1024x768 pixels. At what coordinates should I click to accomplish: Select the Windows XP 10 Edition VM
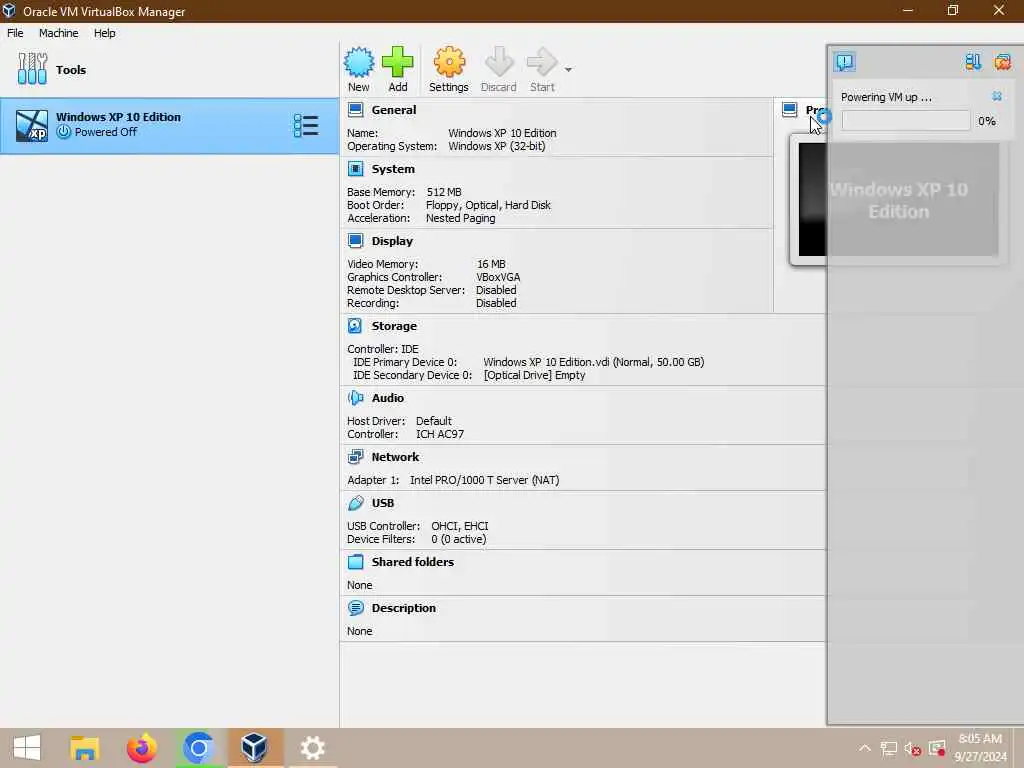pos(168,126)
